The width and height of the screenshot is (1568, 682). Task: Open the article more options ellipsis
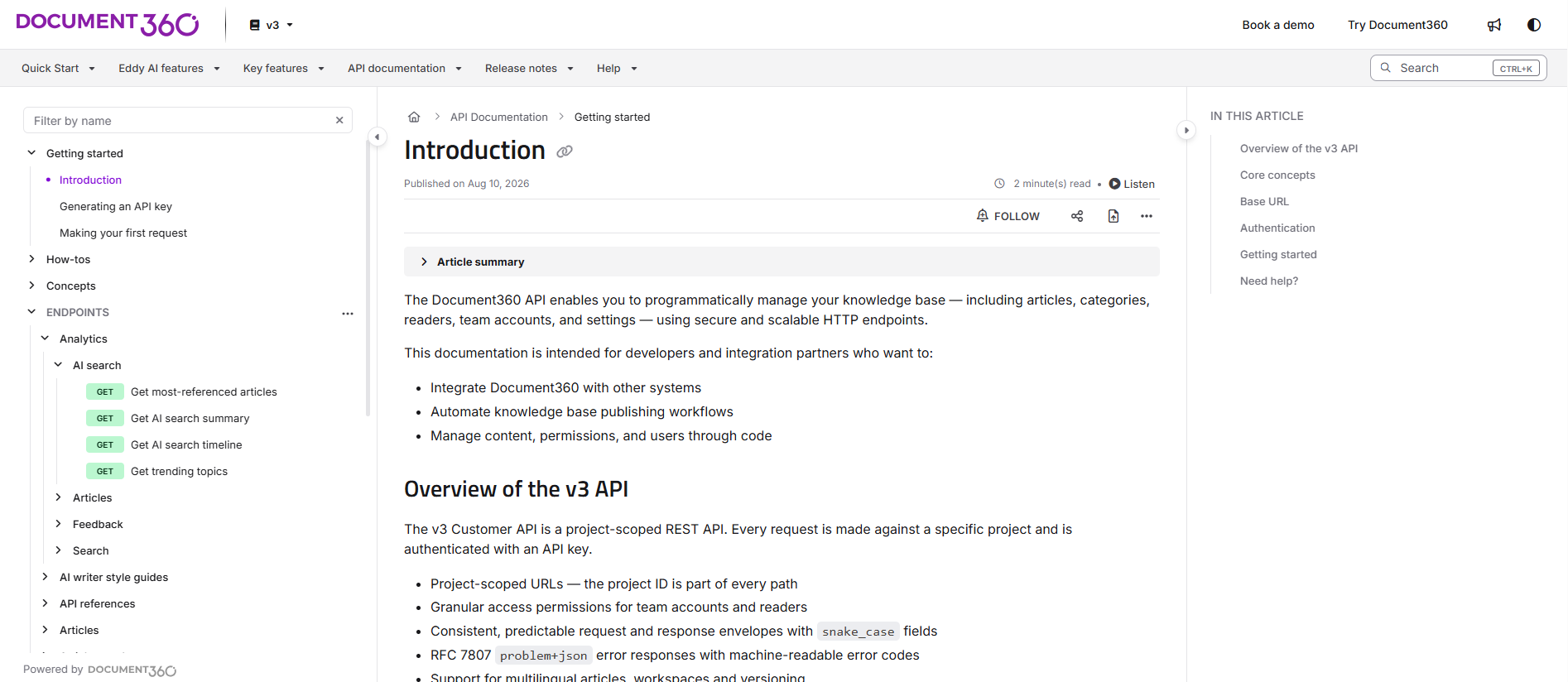1147,216
